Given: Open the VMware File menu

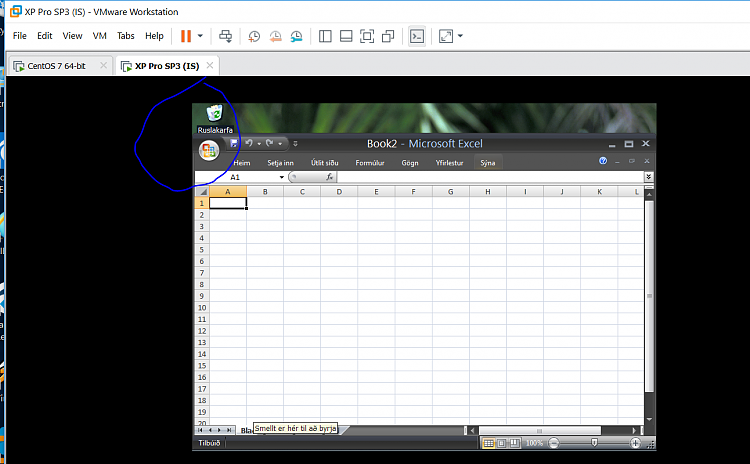Looking at the screenshot, I should (x=20, y=36).
